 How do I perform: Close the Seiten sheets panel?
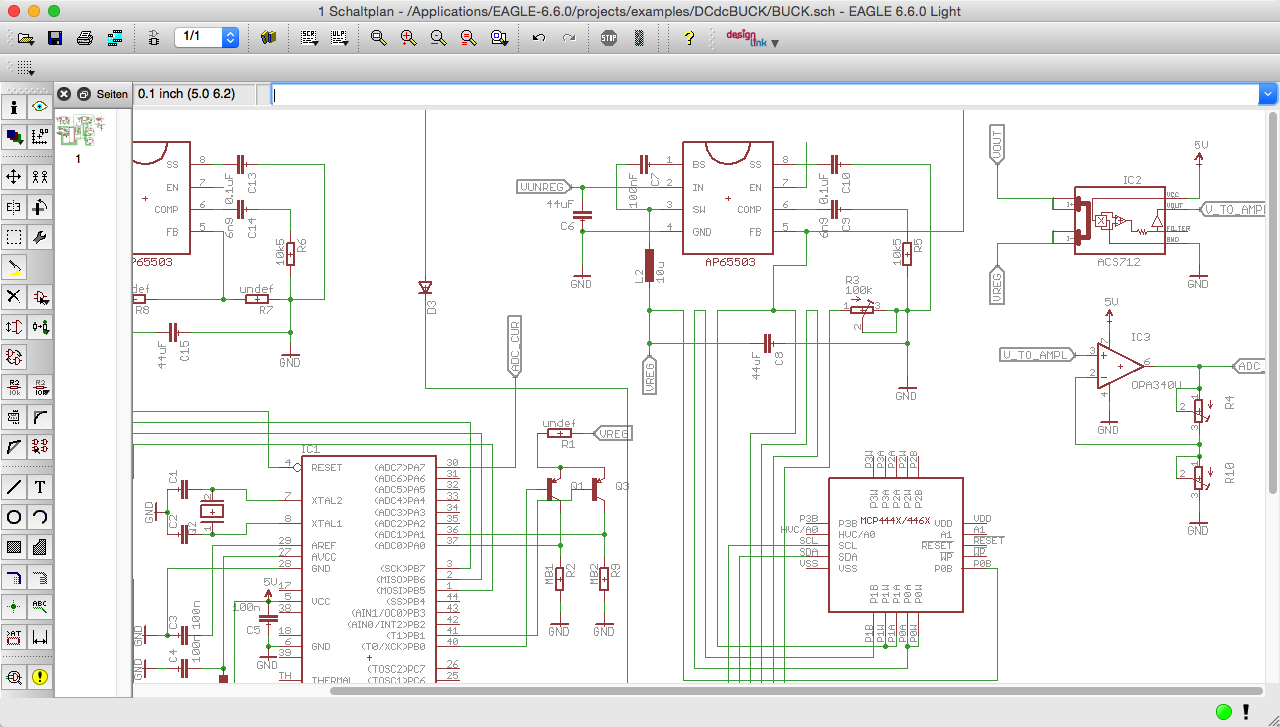coord(64,94)
